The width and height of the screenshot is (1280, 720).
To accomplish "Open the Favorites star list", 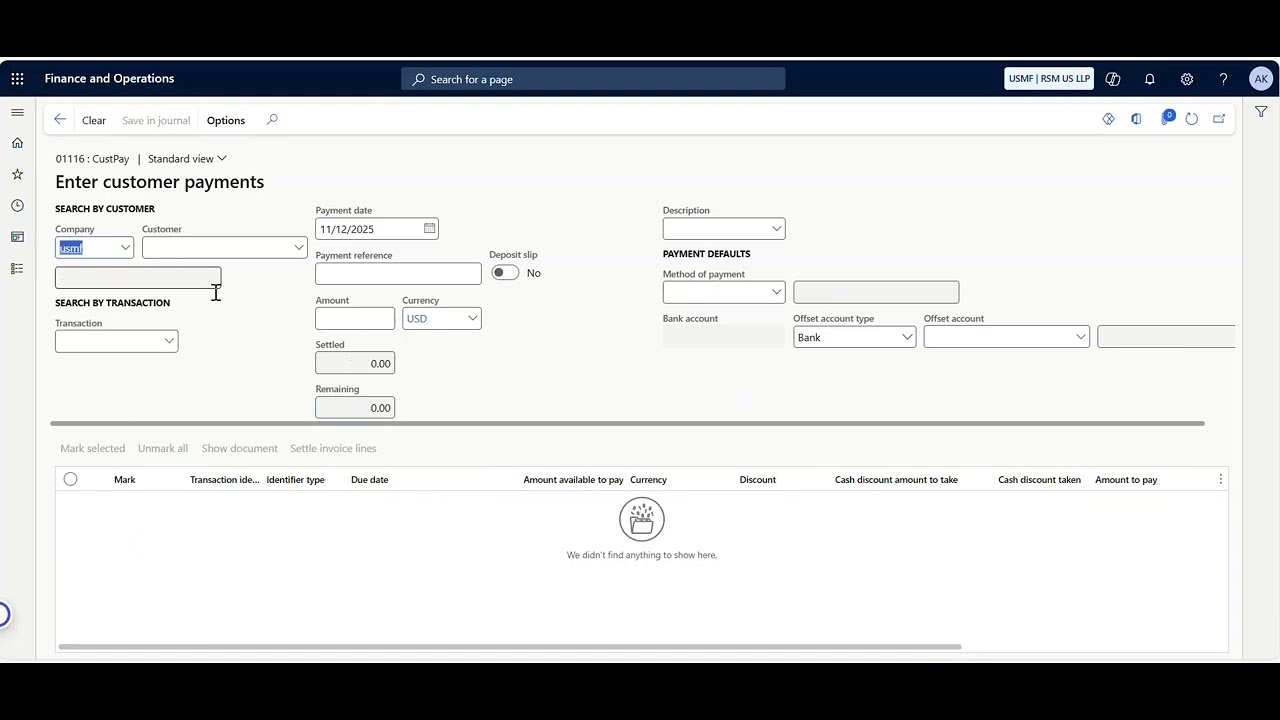I will tap(17, 174).
